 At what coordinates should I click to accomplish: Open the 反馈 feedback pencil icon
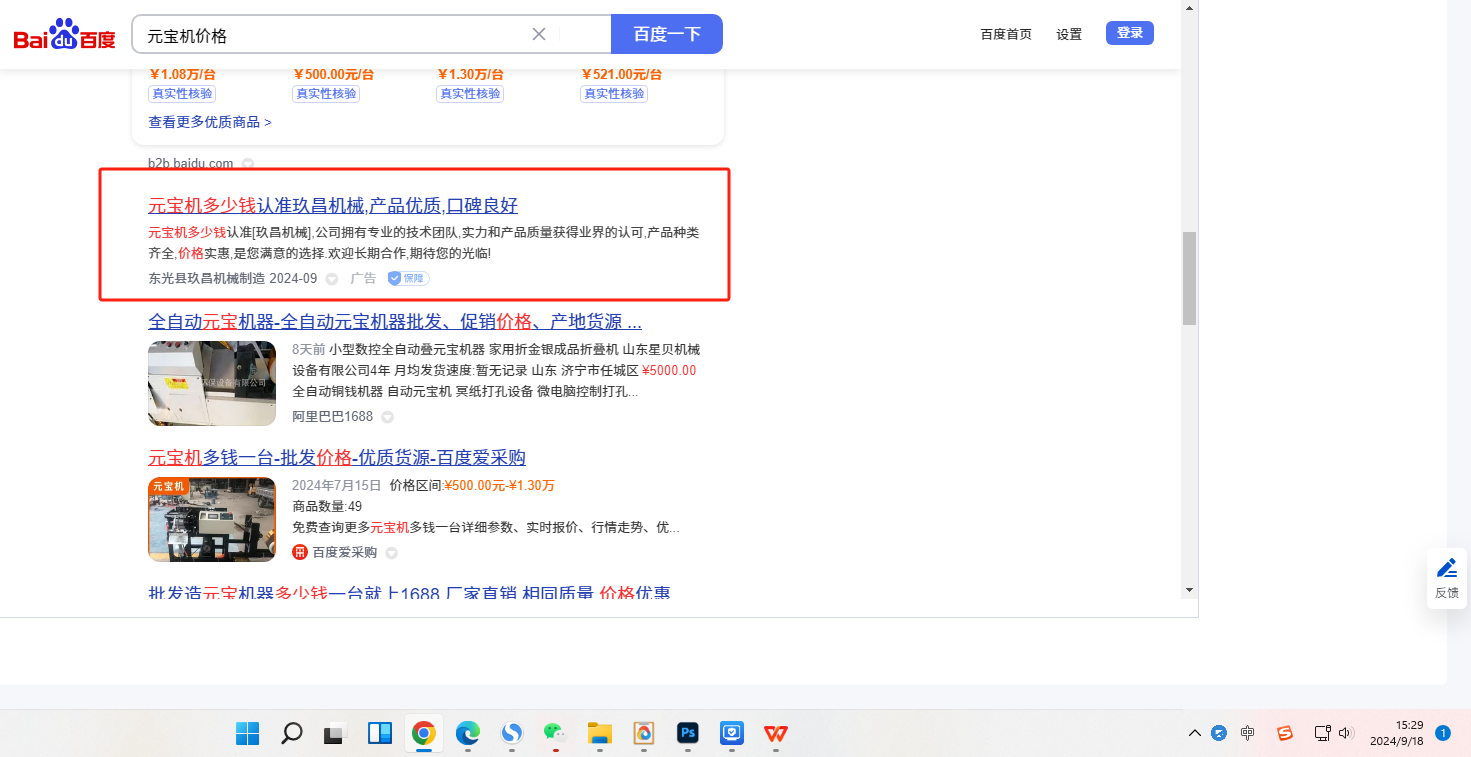[x=1446, y=569]
